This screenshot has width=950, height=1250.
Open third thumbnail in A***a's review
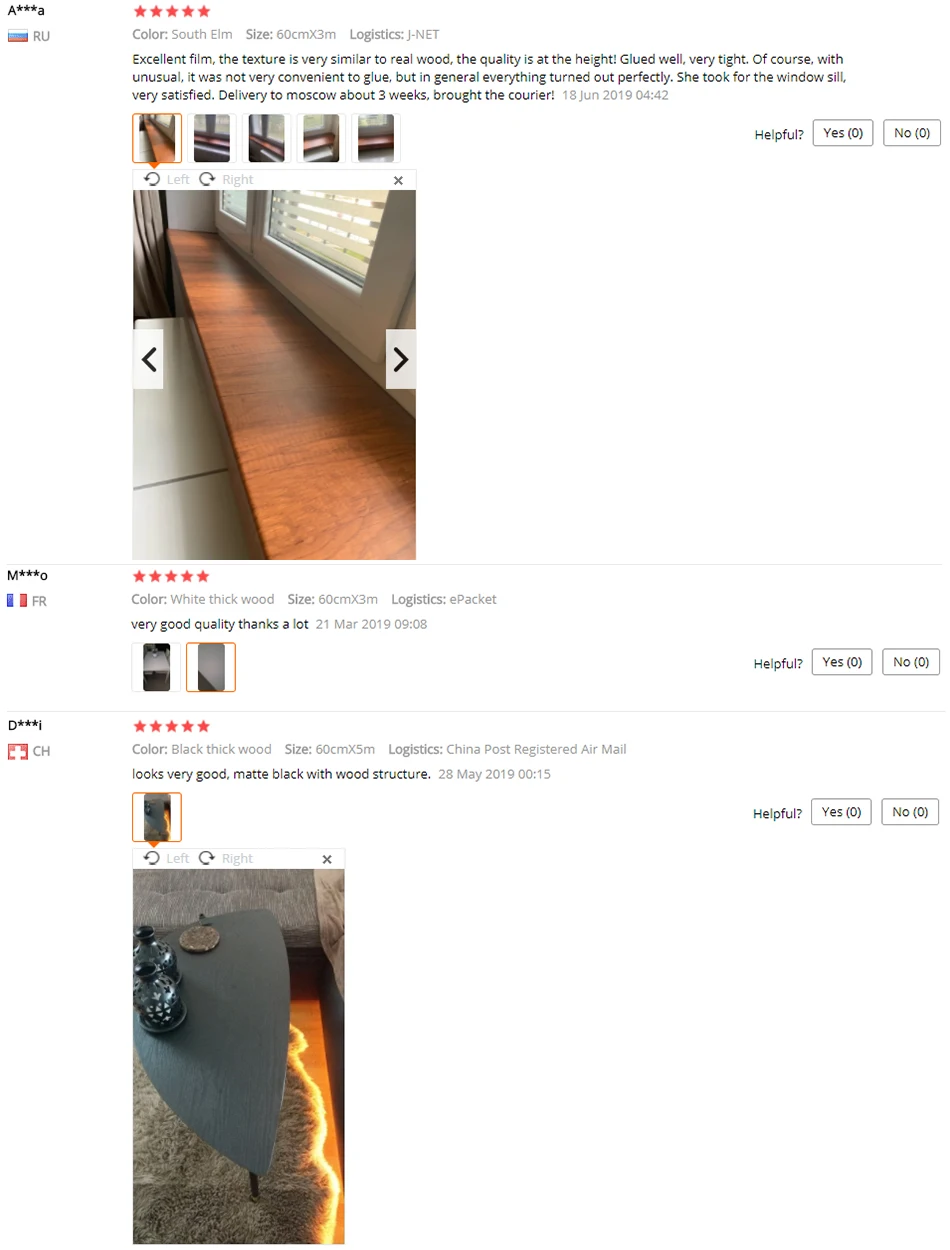266,138
